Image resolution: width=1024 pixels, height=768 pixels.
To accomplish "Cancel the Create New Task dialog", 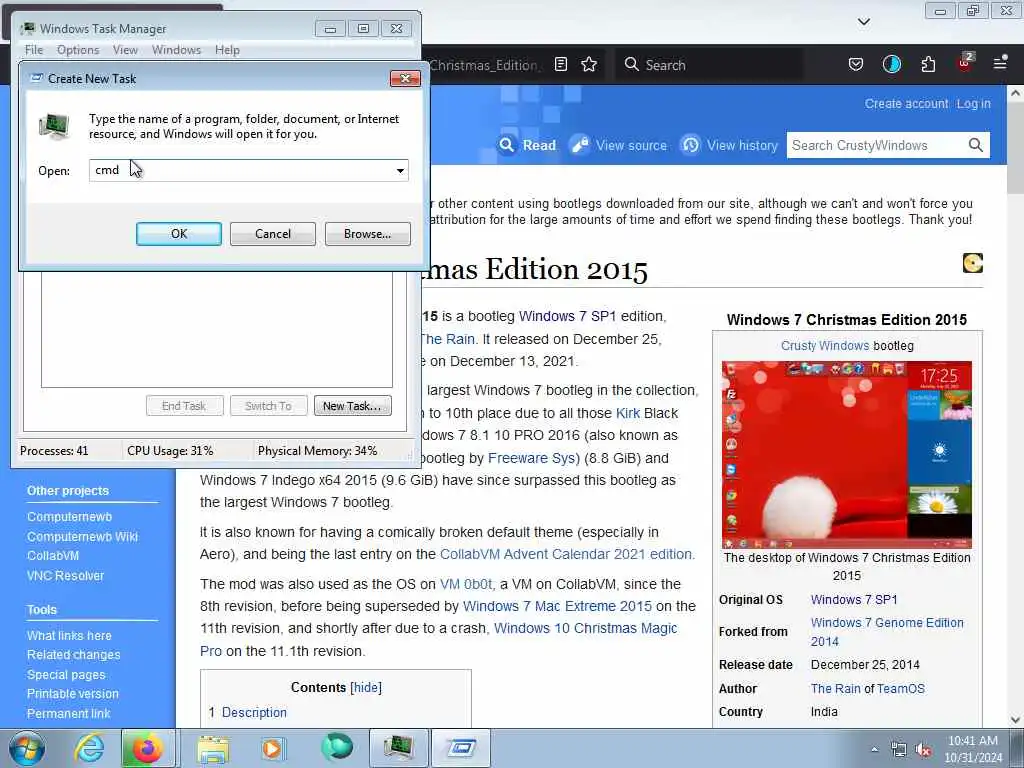I will point(272,234).
